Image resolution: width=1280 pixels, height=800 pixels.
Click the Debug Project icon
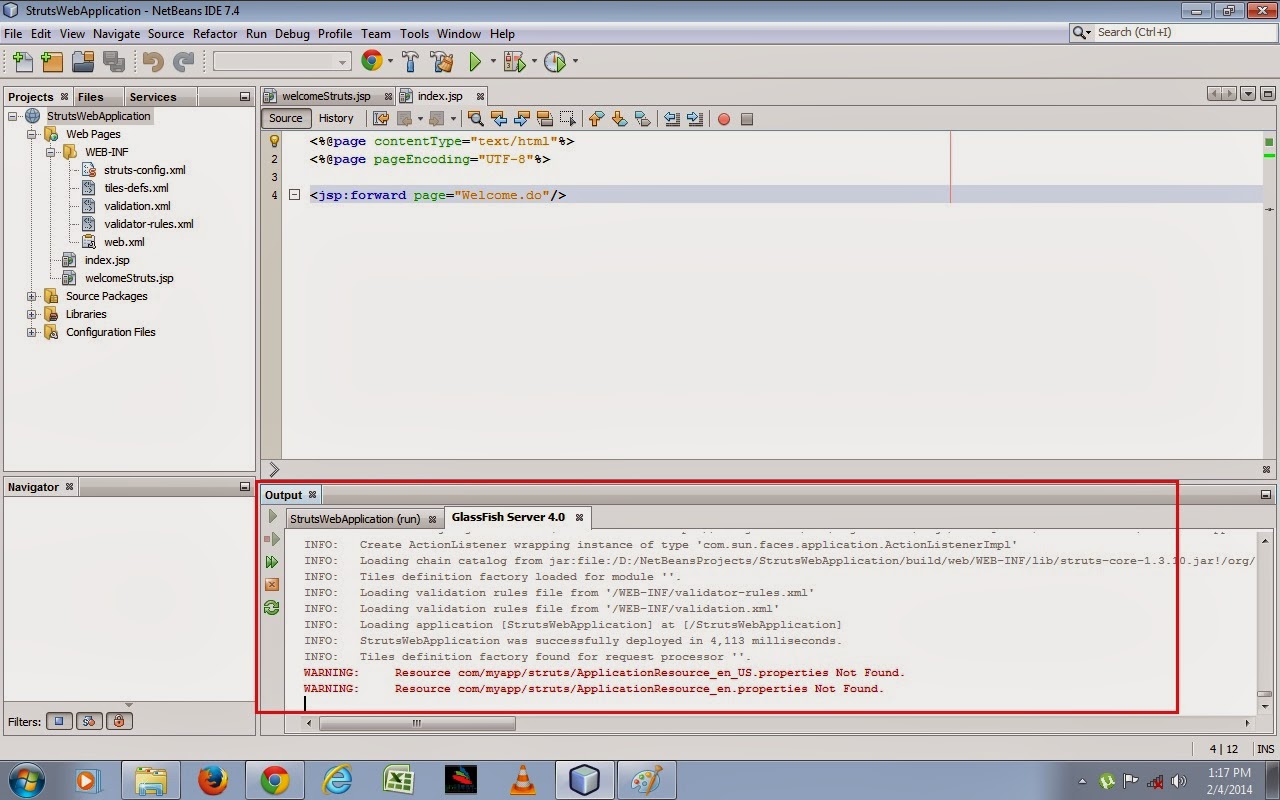515,62
